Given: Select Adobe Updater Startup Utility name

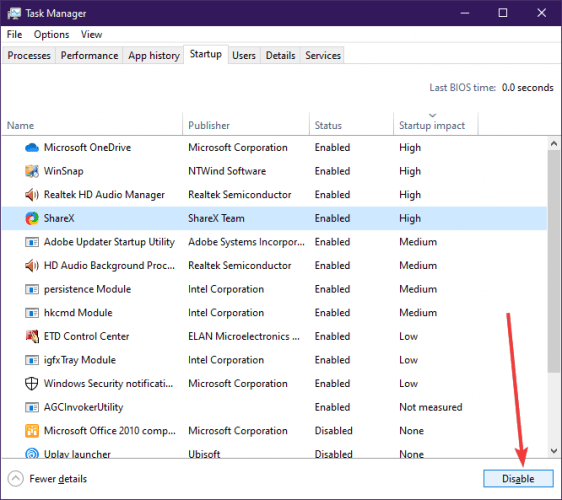Looking at the screenshot, I should coord(109,242).
